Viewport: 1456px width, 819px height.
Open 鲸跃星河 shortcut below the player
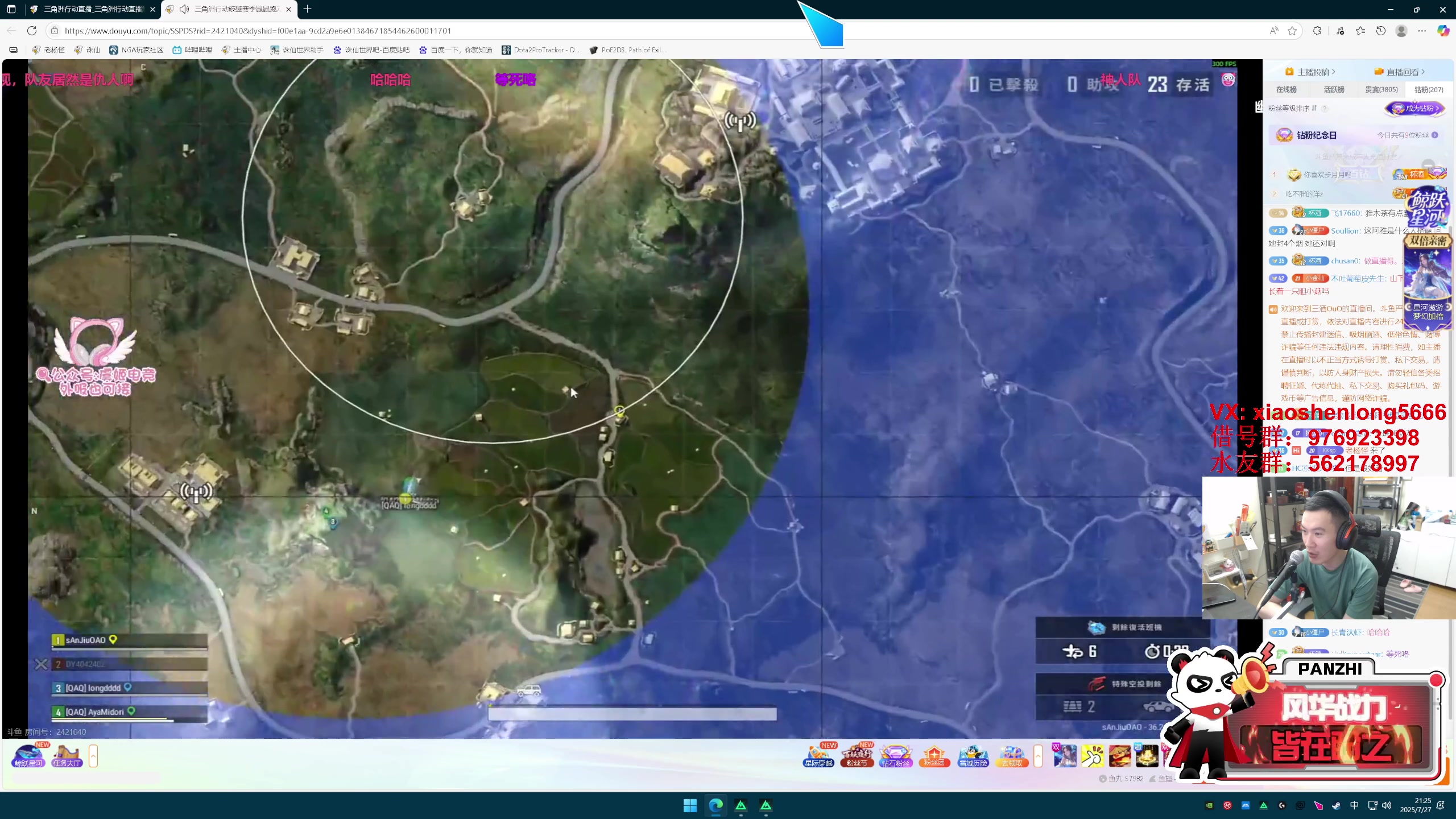(28, 756)
